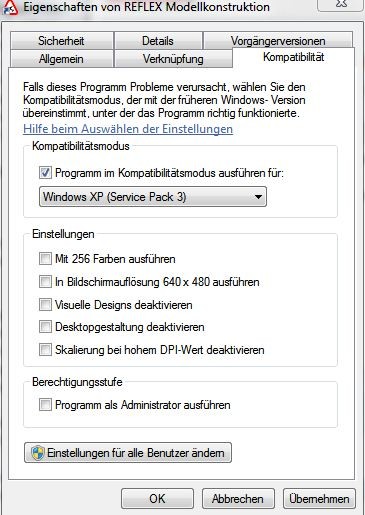Image resolution: width=365 pixels, height=515 pixels.
Task: Check Desktopgestaltung deaktivieren
Action: tap(45, 327)
